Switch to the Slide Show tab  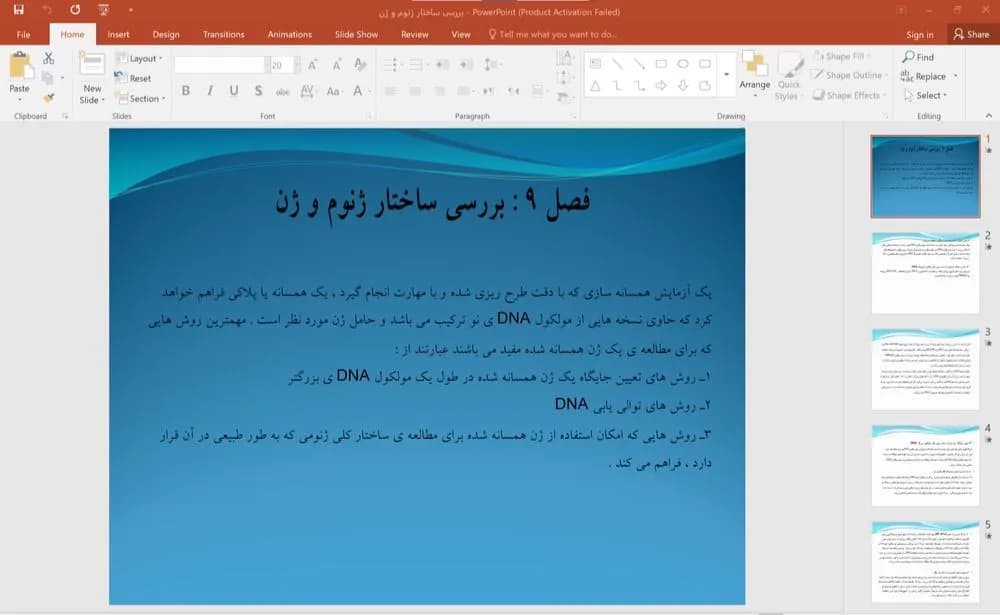coord(357,34)
